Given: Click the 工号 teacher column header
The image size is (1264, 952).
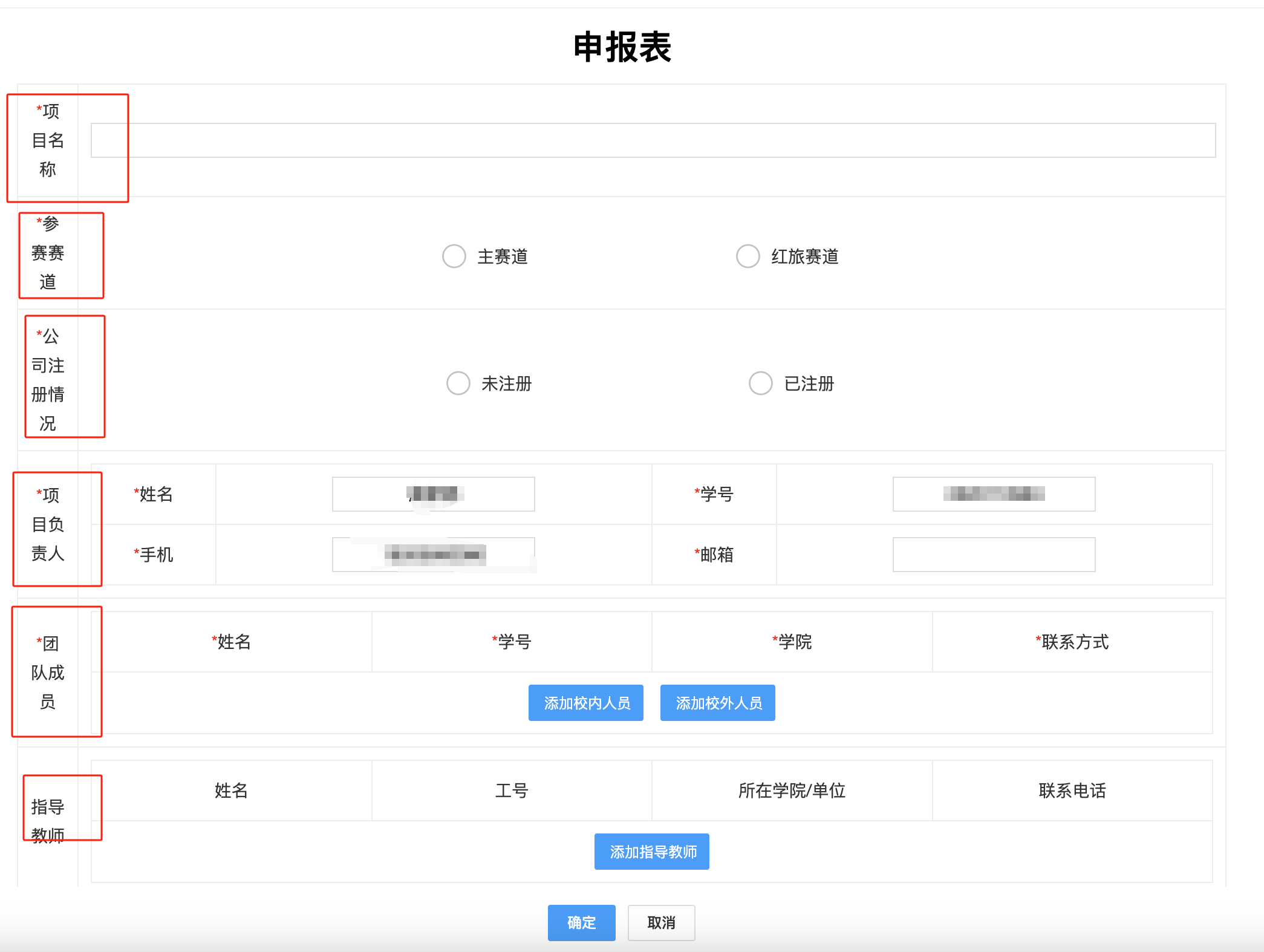Looking at the screenshot, I should [512, 791].
